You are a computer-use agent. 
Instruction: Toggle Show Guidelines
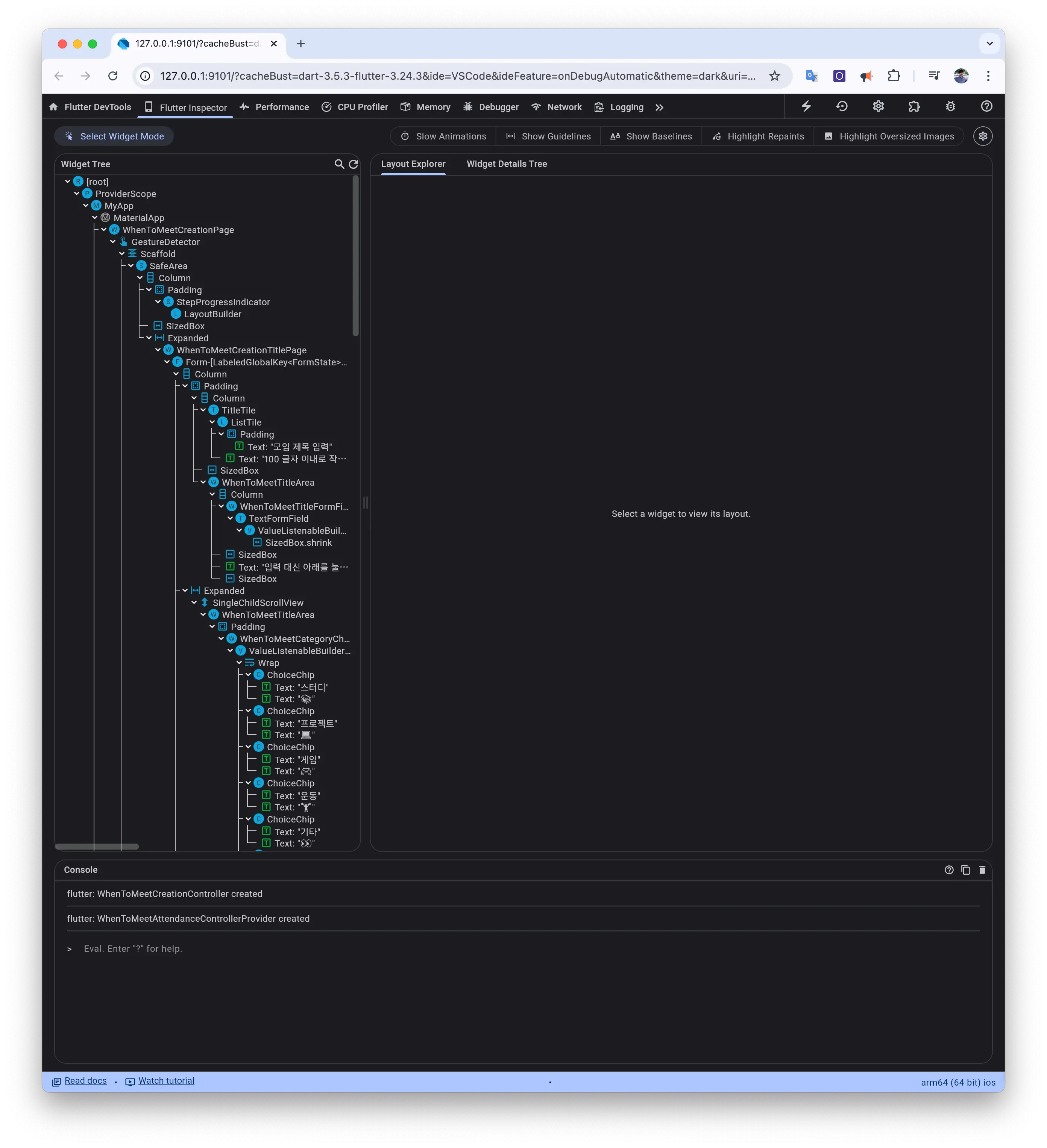point(549,136)
